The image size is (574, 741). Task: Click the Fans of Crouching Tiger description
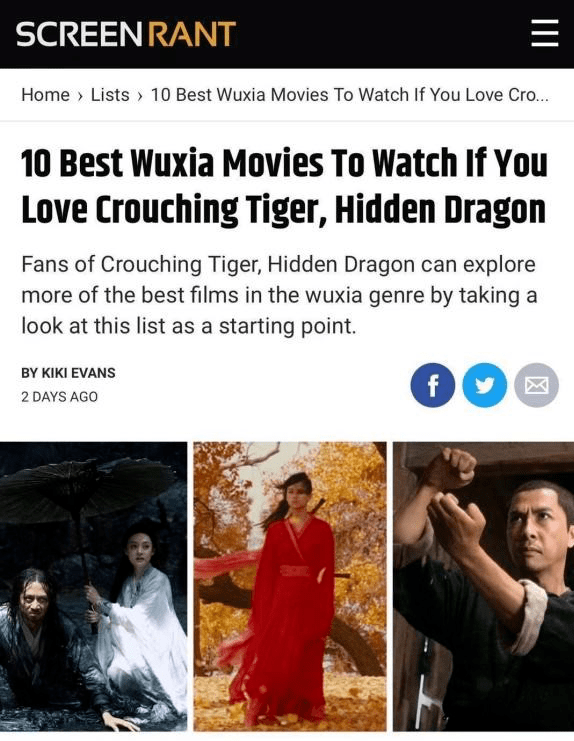279,295
